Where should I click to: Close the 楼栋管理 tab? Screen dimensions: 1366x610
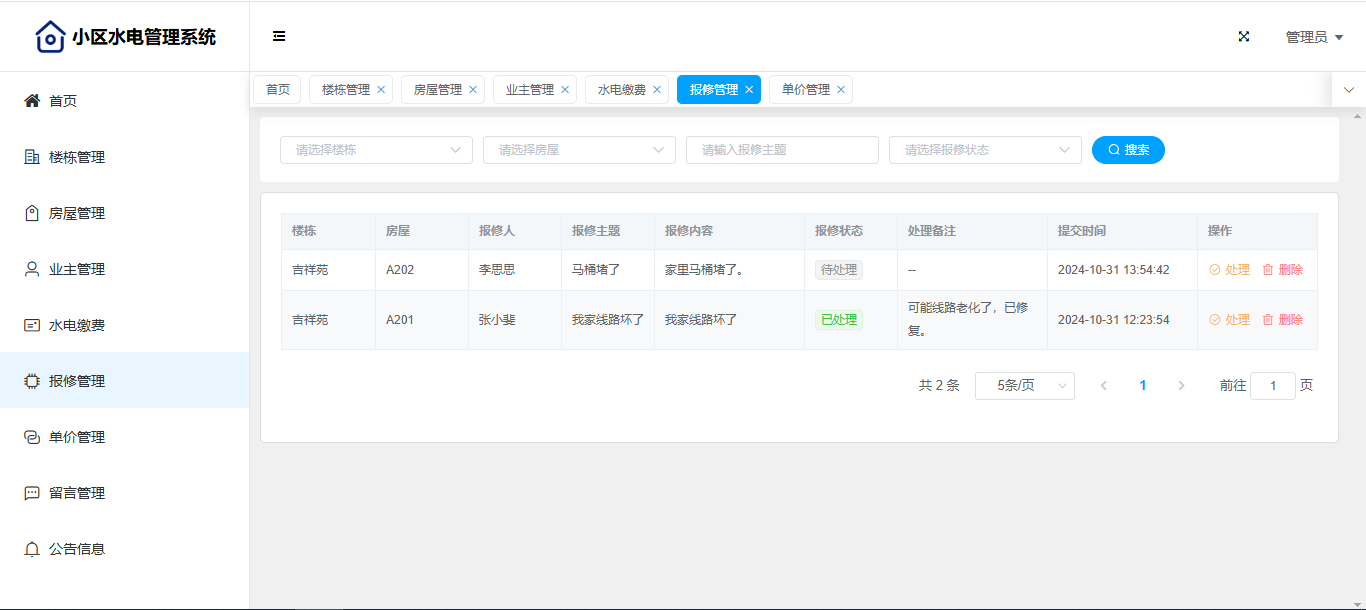click(x=381, y=90)
